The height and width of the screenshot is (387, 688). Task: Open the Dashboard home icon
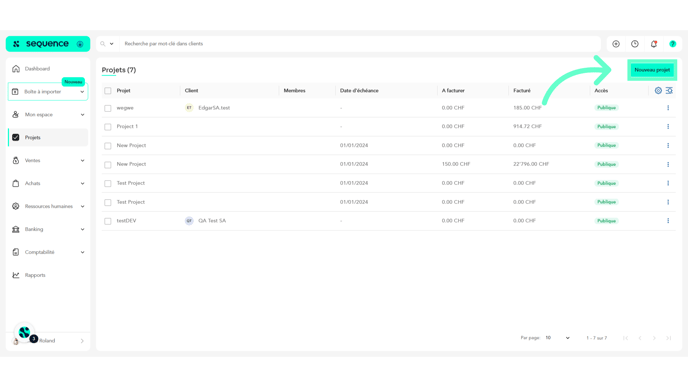[16, 69]
